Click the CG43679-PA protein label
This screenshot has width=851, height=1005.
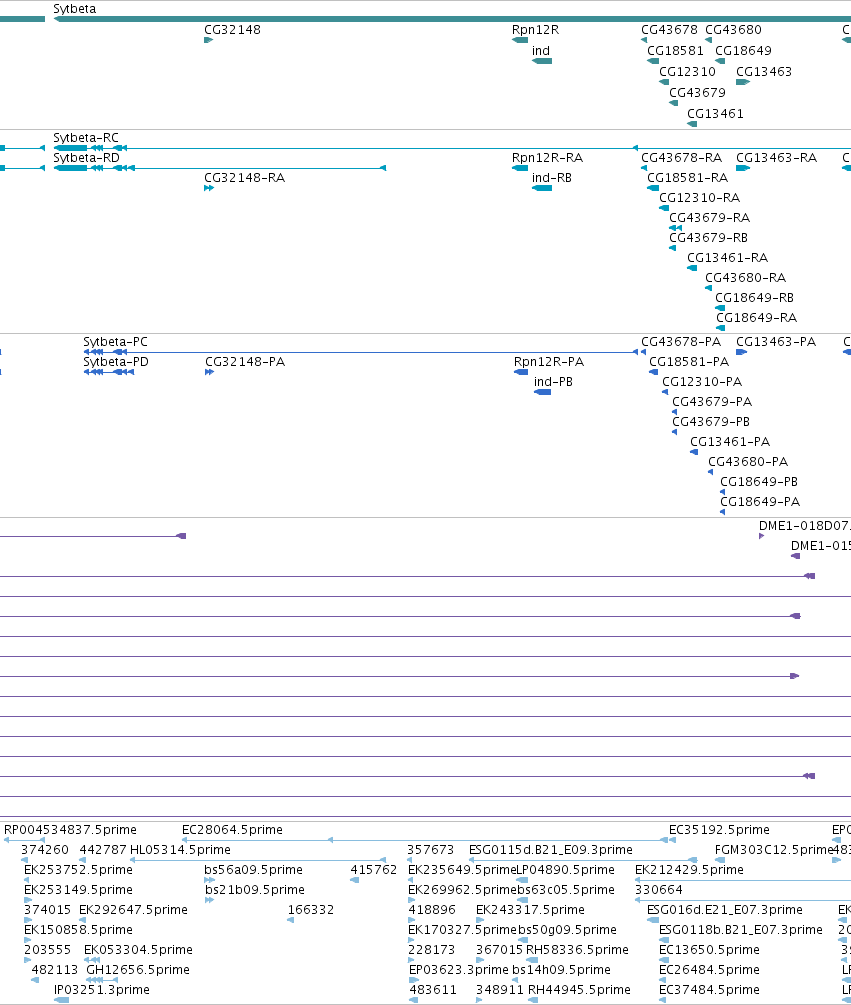click(x=712, y=401)
